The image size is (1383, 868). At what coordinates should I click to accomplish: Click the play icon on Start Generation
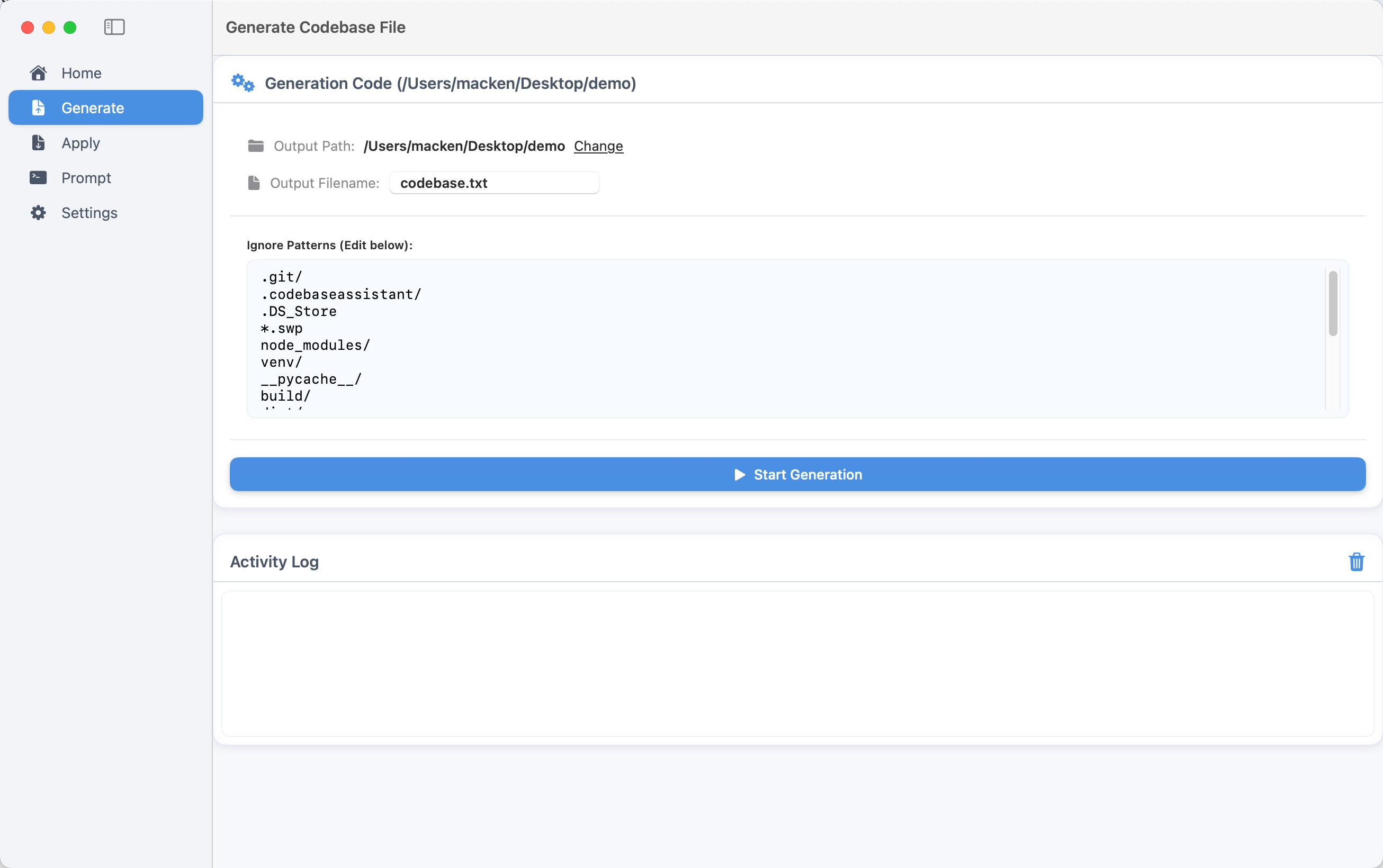pyautogui.click(x=740, y=475)
